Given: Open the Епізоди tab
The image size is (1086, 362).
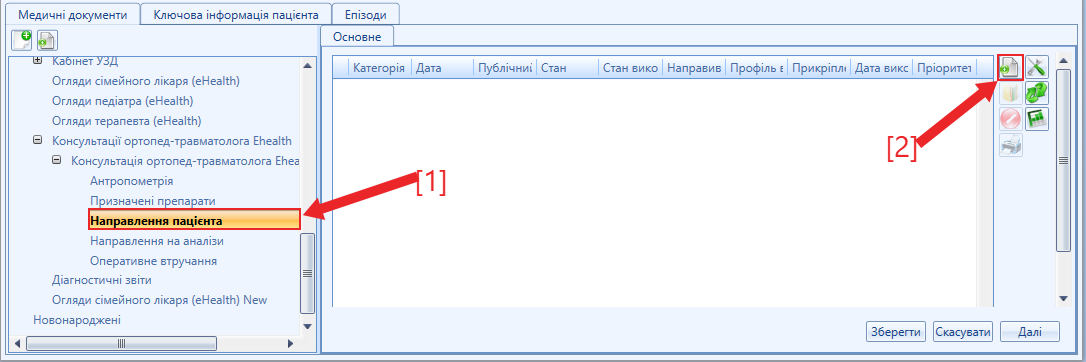Looking at the screenshot, I should click(366, 15).
